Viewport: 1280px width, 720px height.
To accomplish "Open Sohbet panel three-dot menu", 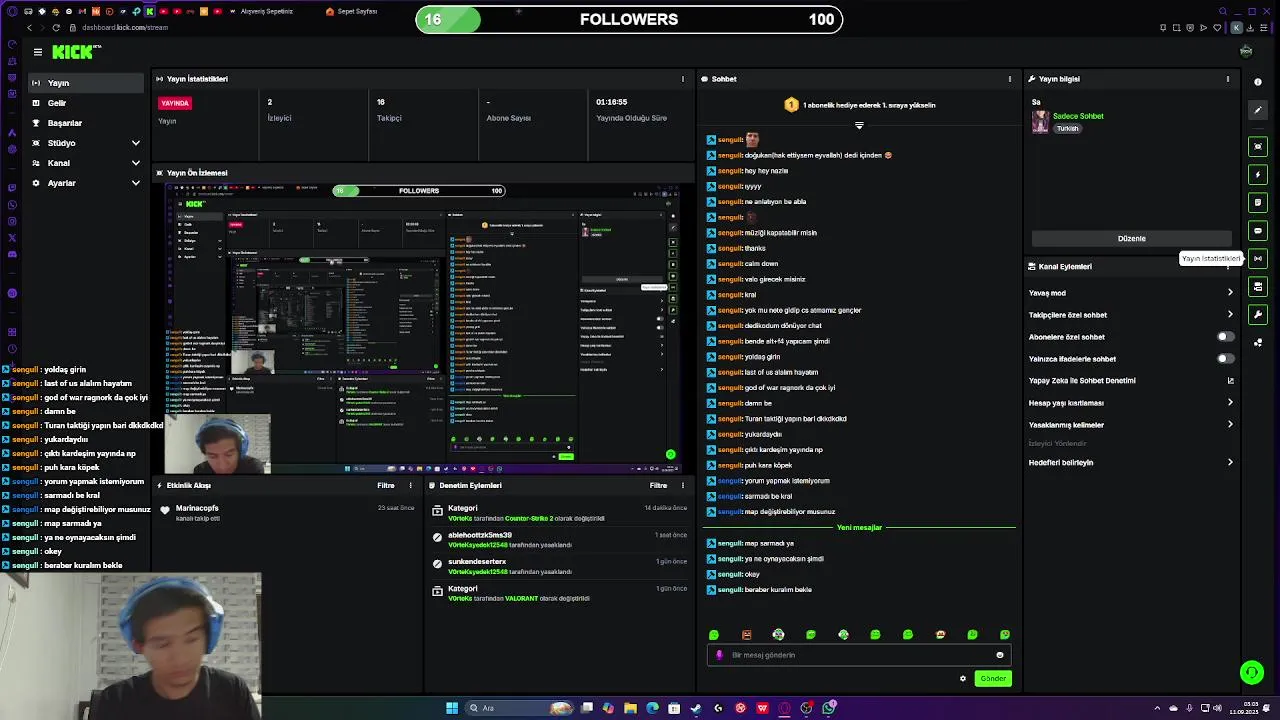I will click(1009, 79).
